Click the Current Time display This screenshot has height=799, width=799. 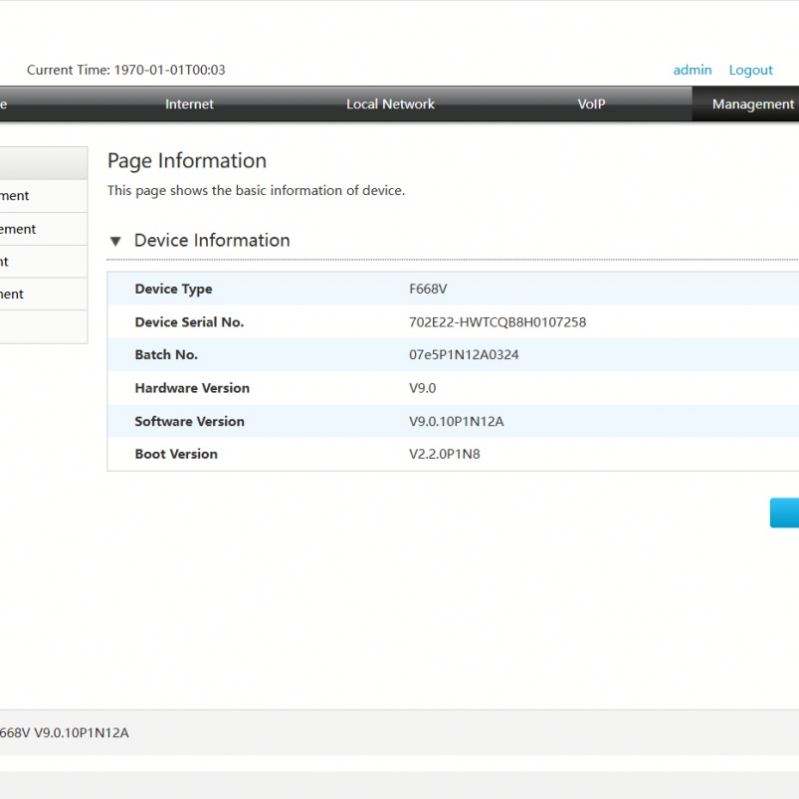pyautogui.click(x=126, y=70)
